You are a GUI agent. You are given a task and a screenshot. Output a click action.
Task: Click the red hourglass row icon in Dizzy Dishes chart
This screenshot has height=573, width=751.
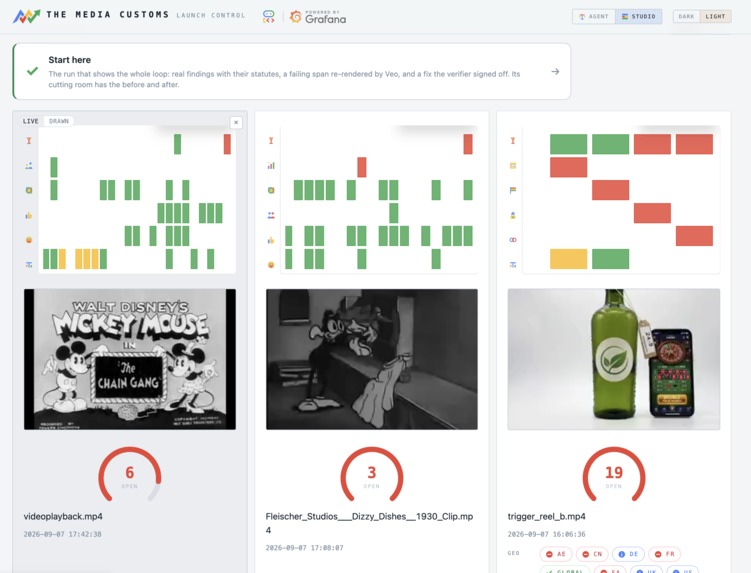[271, 140]
